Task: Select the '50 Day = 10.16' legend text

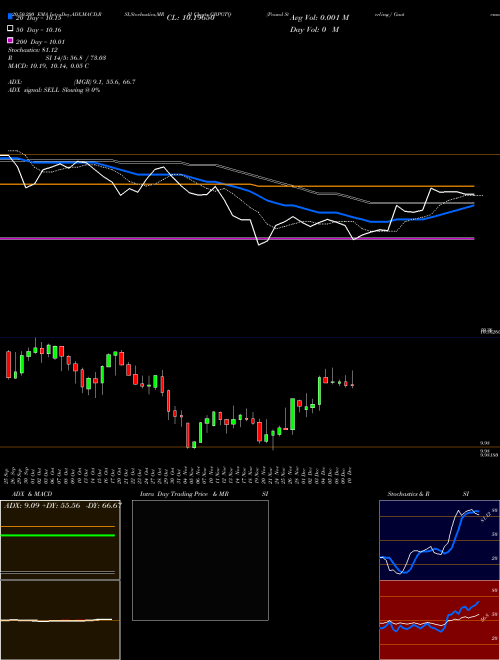Action: 39,30
